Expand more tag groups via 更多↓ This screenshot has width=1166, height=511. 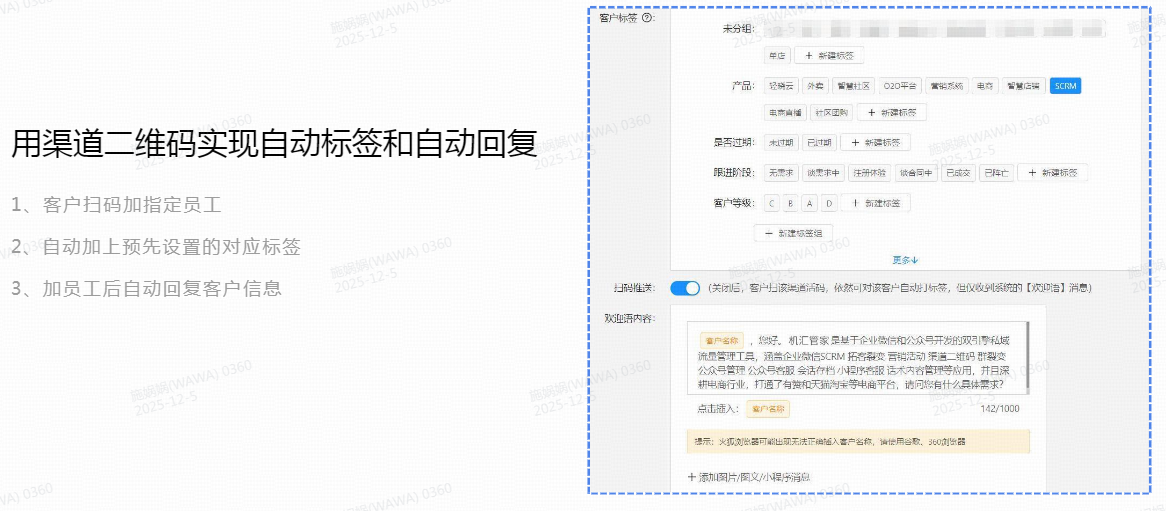[904, 260]
